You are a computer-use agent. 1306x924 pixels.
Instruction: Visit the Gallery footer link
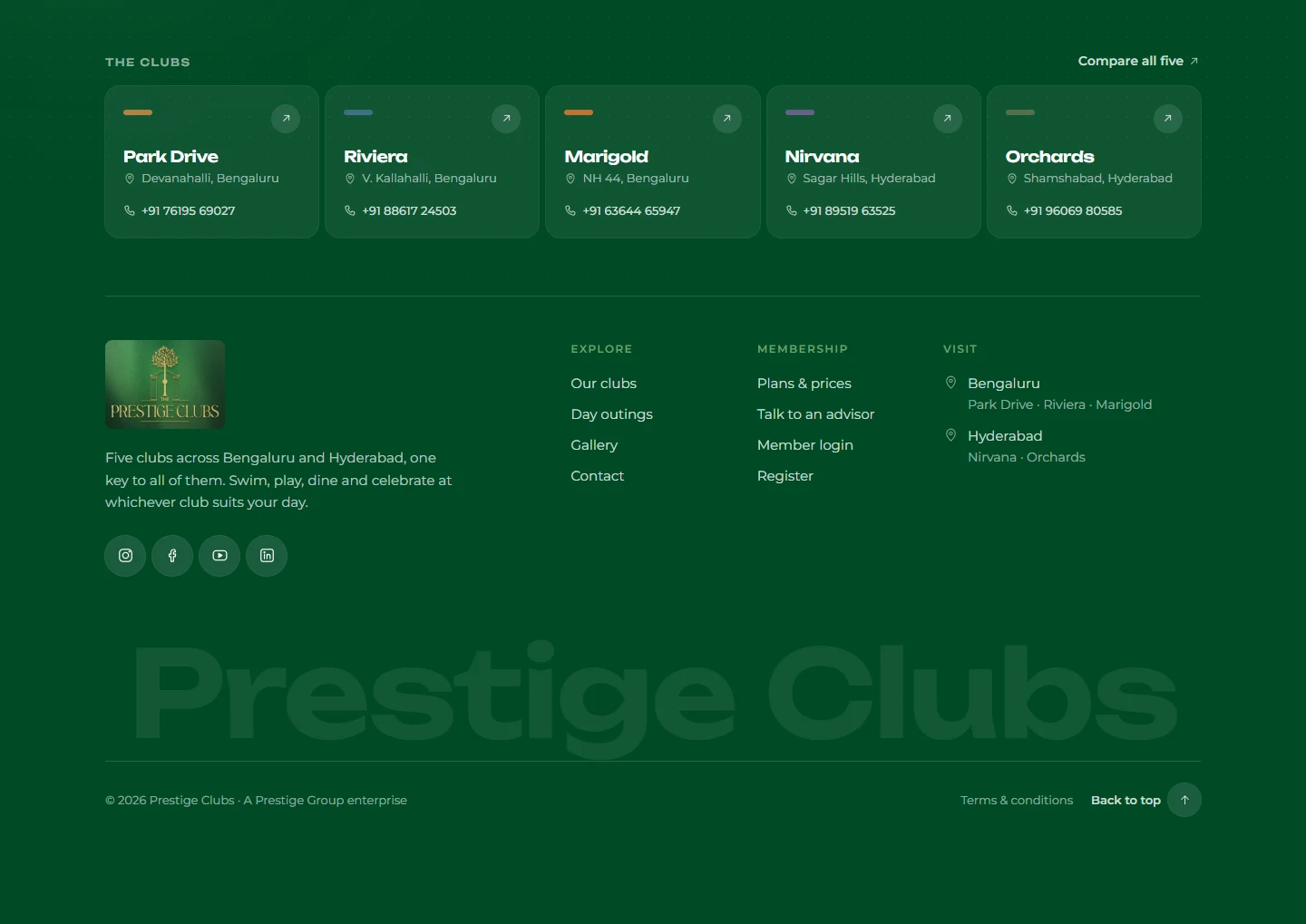tap(594, 445)
